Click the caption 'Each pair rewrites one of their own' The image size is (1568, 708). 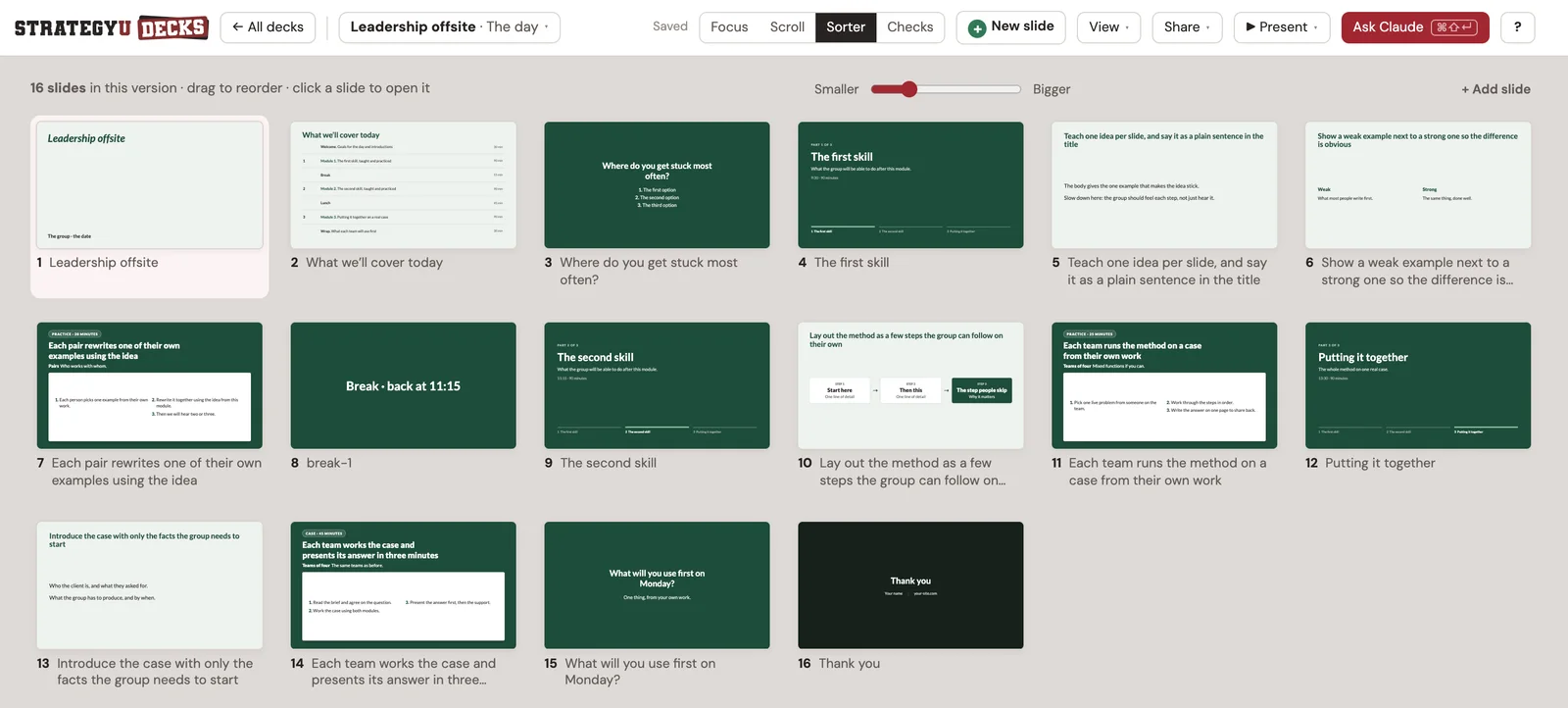pos(157,472)
